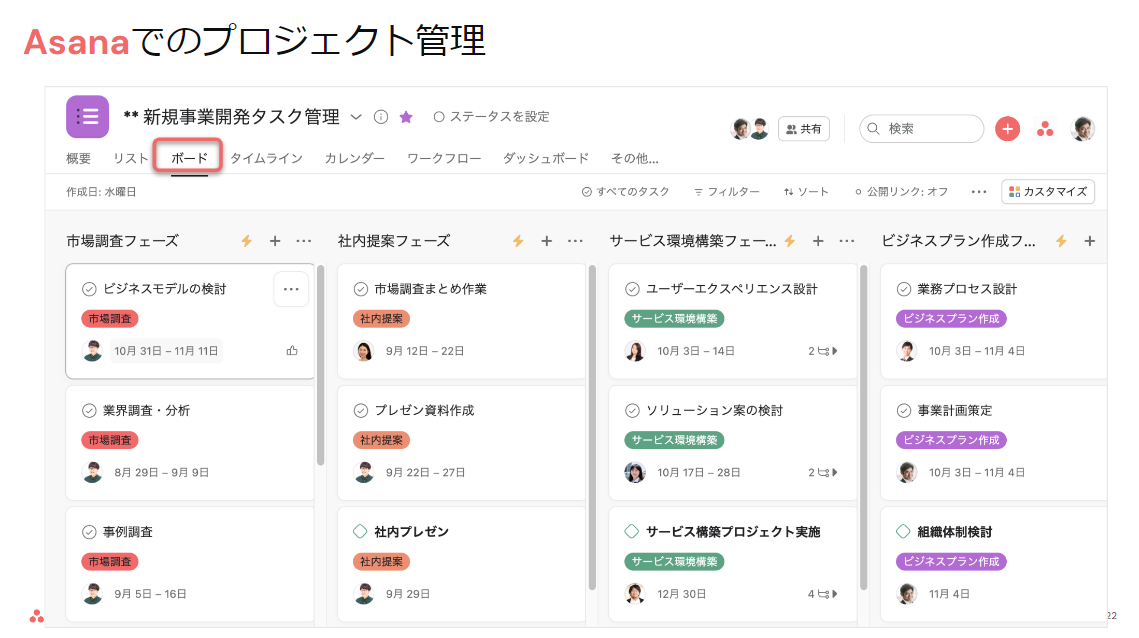This screenshot has width=1139, height=638.
Task: Click lightning rules icon for 市場調査フェーズ
Action: [247, 241]
